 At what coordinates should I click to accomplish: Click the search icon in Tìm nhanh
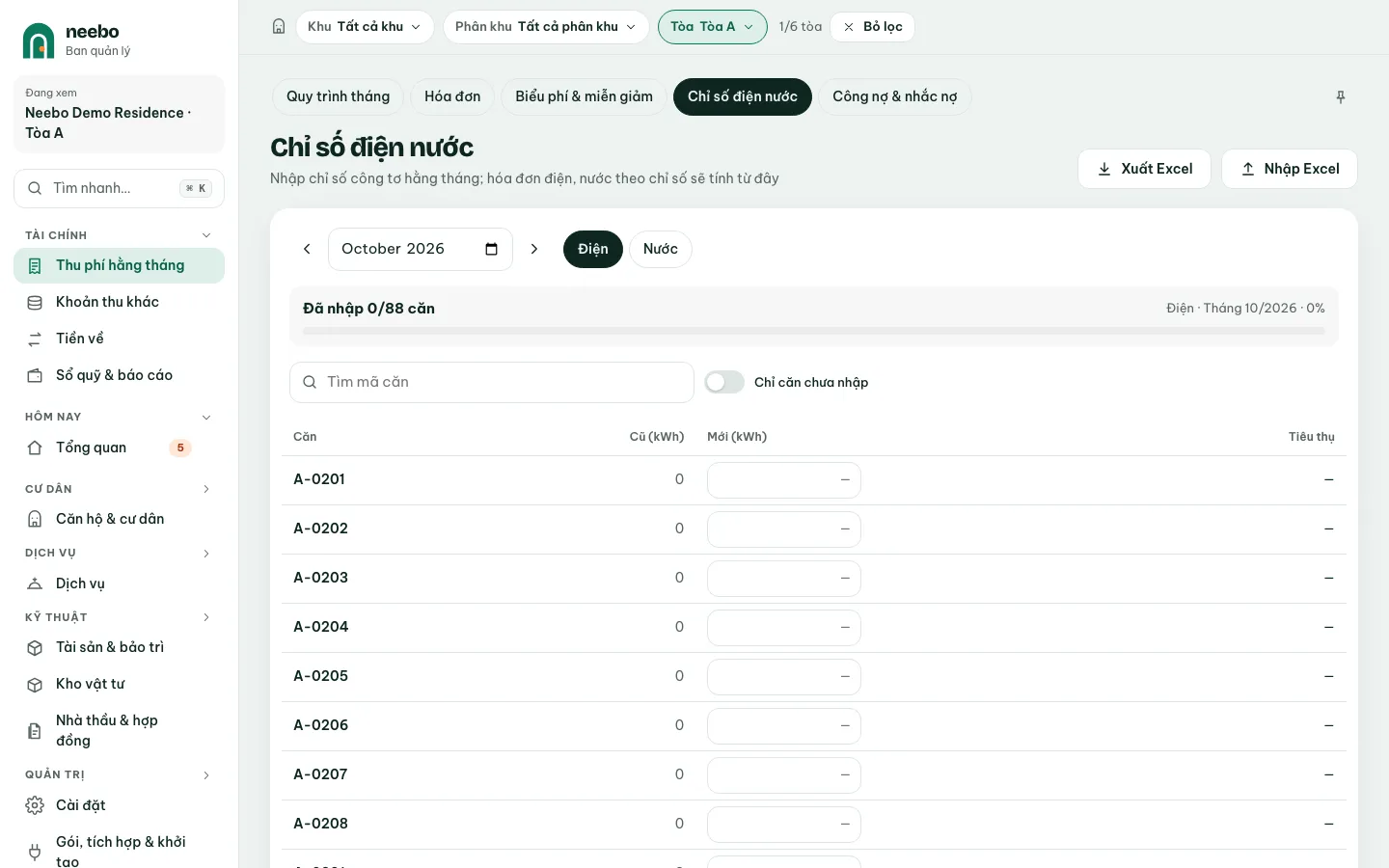point(35,188)
